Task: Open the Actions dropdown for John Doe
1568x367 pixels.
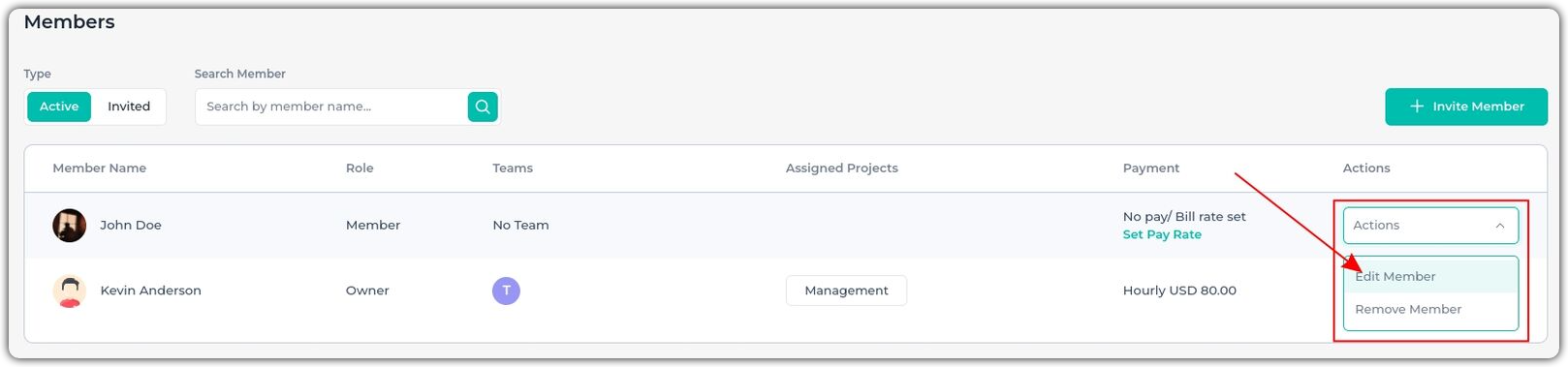Action: click(x=1430, y=226)
